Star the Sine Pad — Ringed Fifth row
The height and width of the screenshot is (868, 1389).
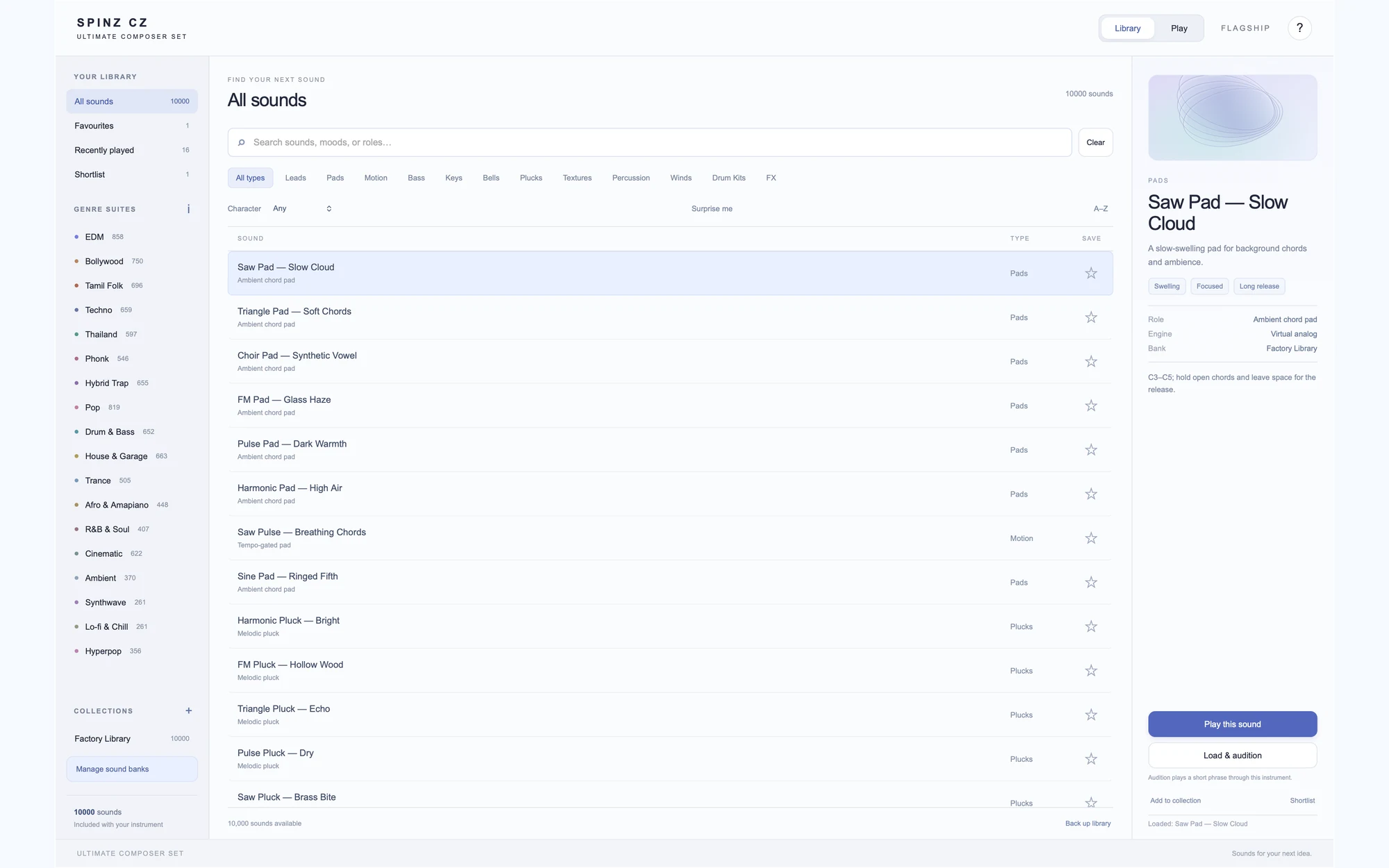1091,583
